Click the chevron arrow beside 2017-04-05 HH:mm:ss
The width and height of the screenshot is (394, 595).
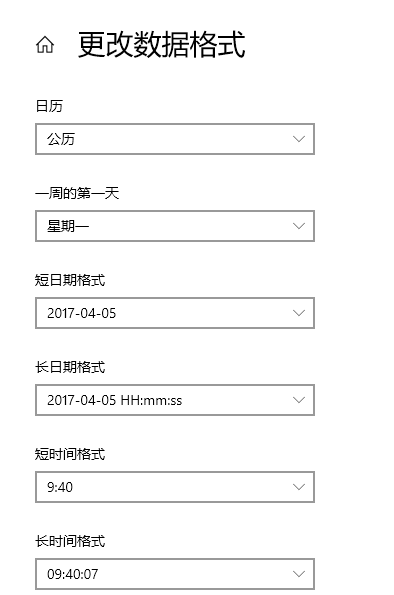(x=299, y=400)
